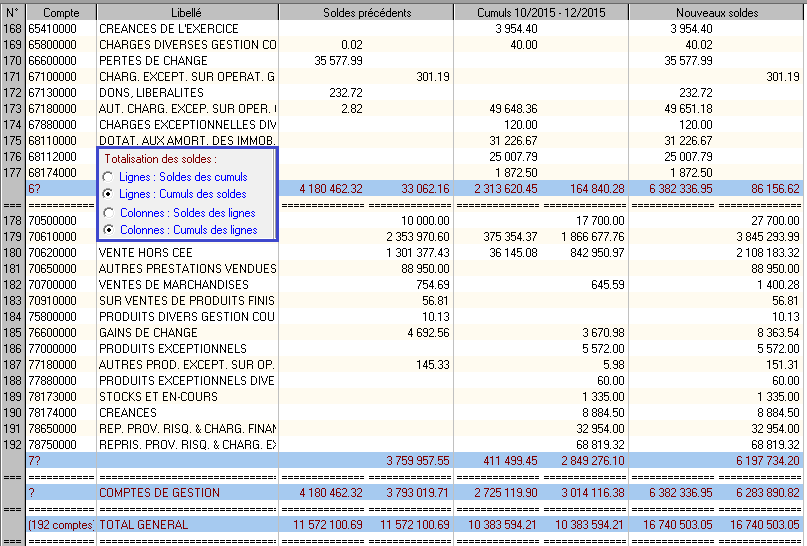The height and width of the screenshot is (546, 807).
Task: Select 'Lignes : Soldes des cumuls' radio option
Action: click(x=109, y=177)
